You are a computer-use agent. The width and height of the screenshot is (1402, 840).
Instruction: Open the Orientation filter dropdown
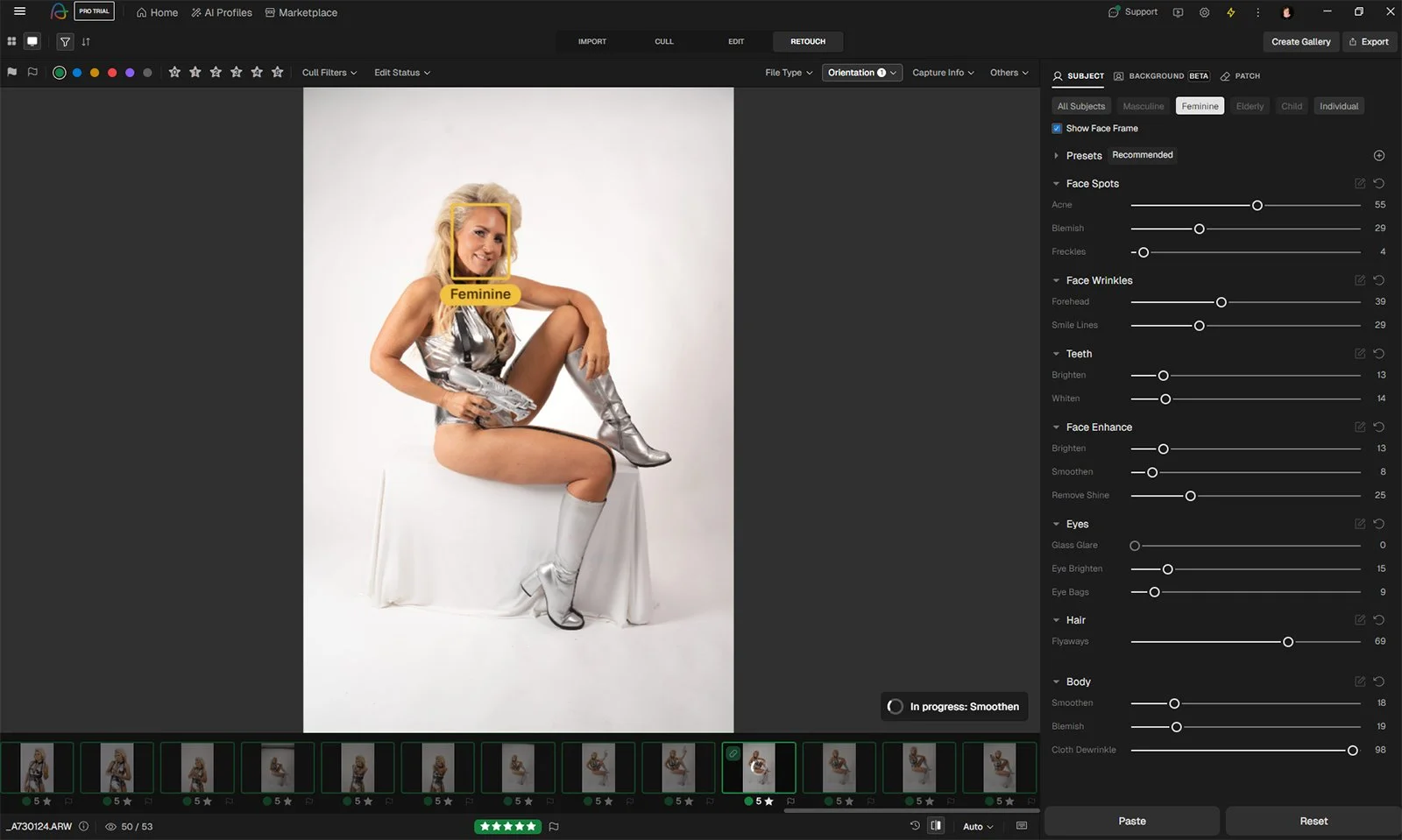coord(862,73)
